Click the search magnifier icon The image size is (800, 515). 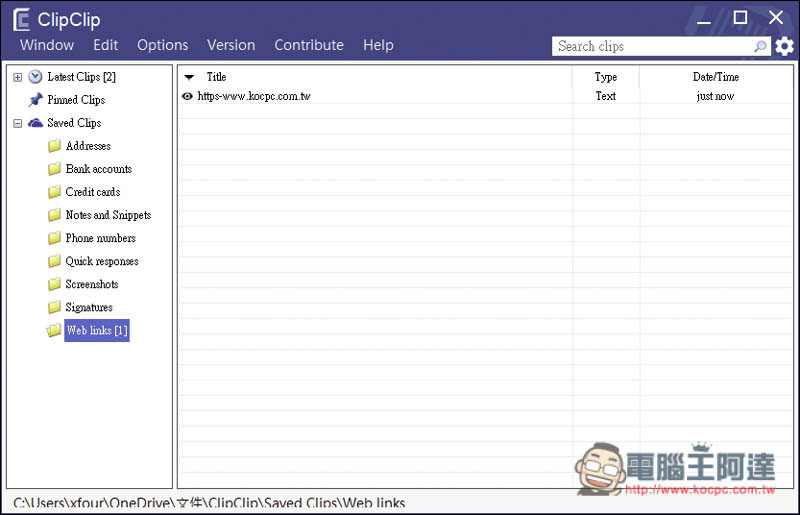pos(760,46)
